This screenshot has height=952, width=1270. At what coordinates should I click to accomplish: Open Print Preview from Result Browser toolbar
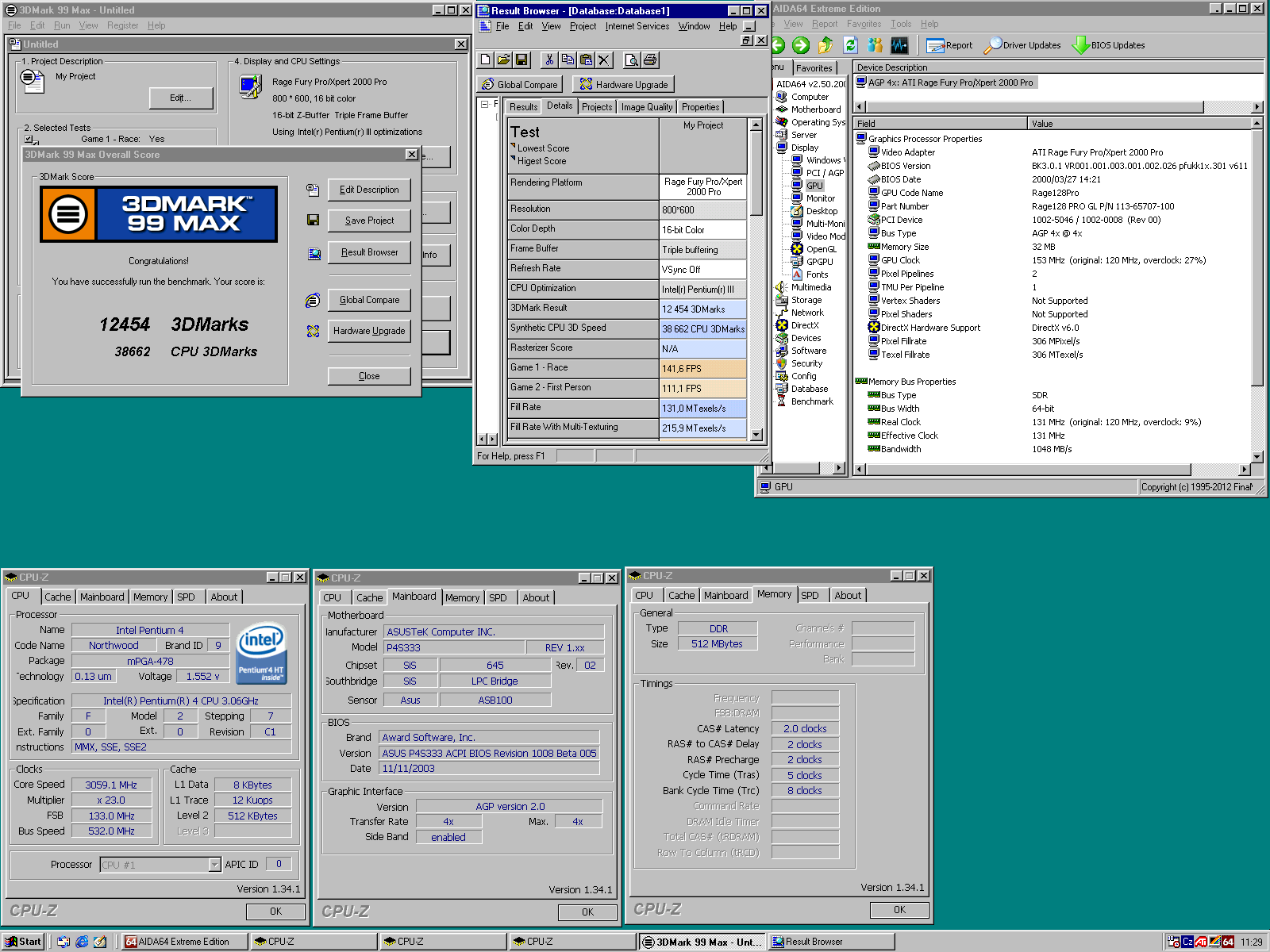(x=632, y=59)
